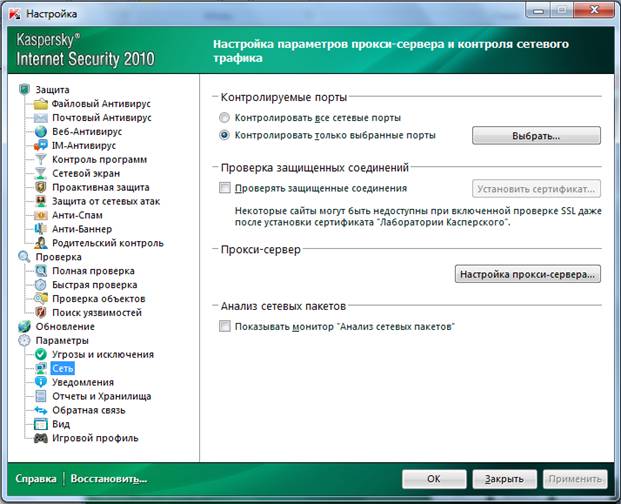Select Контролировать только выбранные порты radio button
The width and height of the screenshot is (621, 504).
coord(224,135)
